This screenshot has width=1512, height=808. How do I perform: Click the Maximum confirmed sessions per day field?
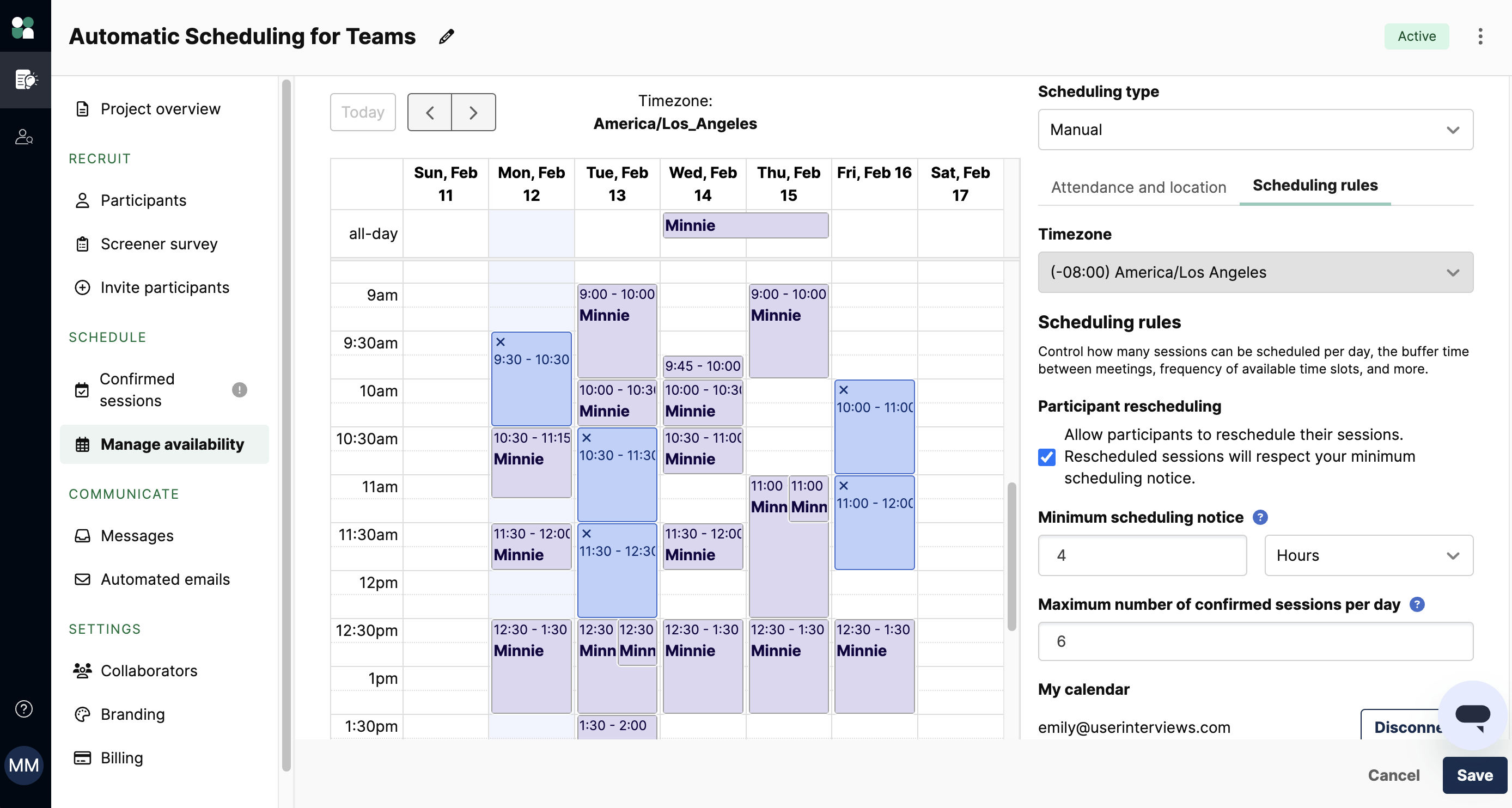1255,641
